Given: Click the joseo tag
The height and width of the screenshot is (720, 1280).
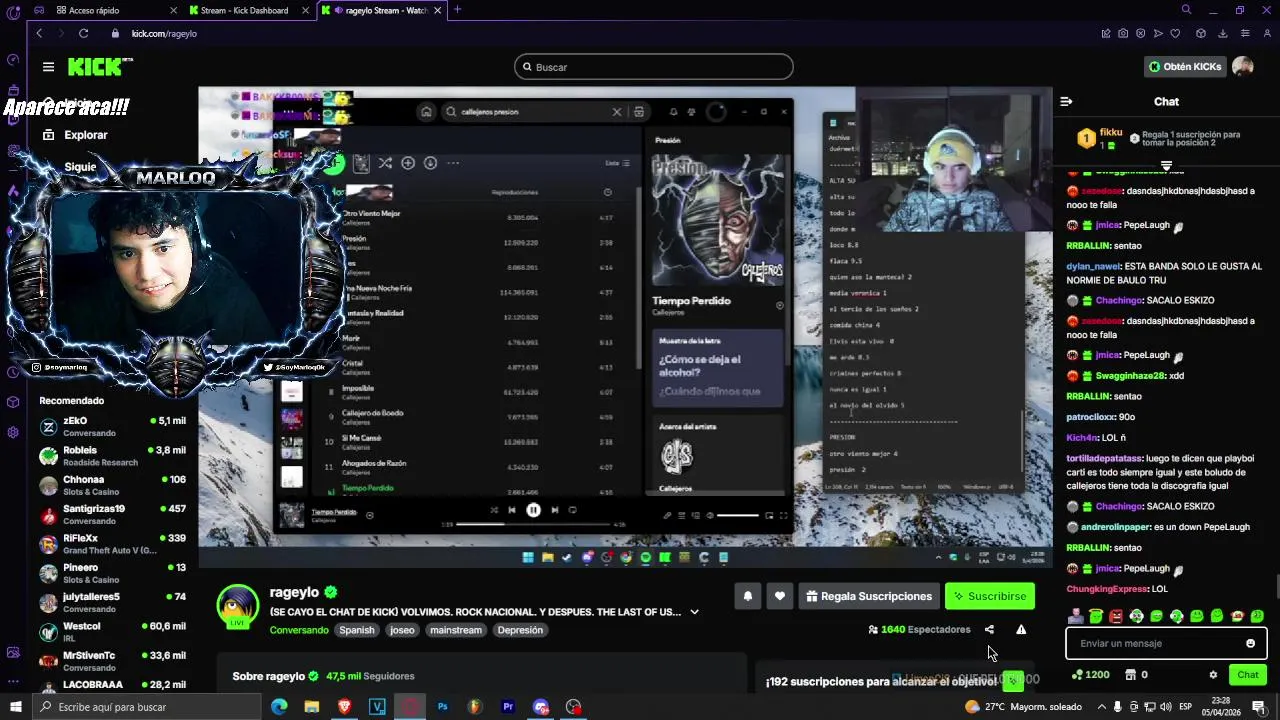Looking at the screenshot, I should 402,630.
